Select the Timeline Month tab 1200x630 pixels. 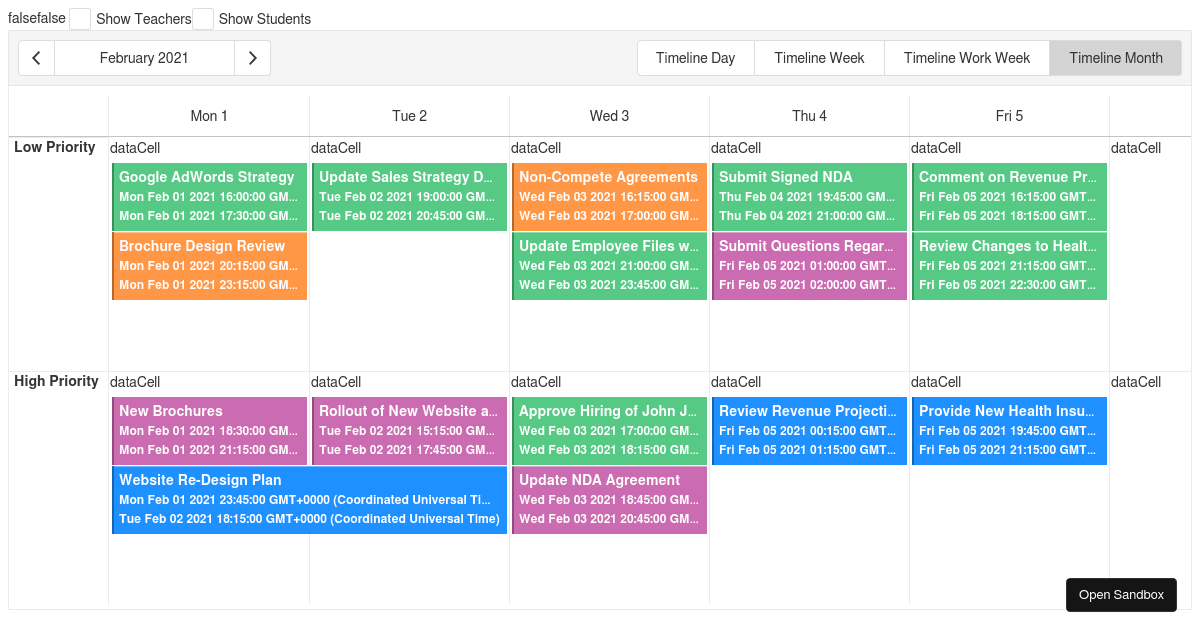coord(1114,57)
